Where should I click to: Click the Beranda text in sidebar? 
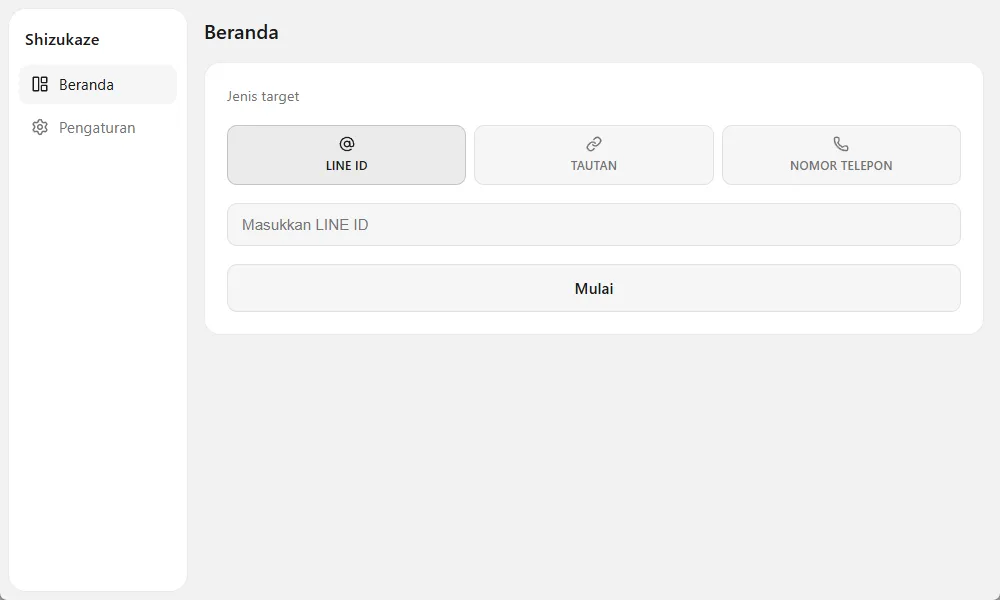pos(86,85)
